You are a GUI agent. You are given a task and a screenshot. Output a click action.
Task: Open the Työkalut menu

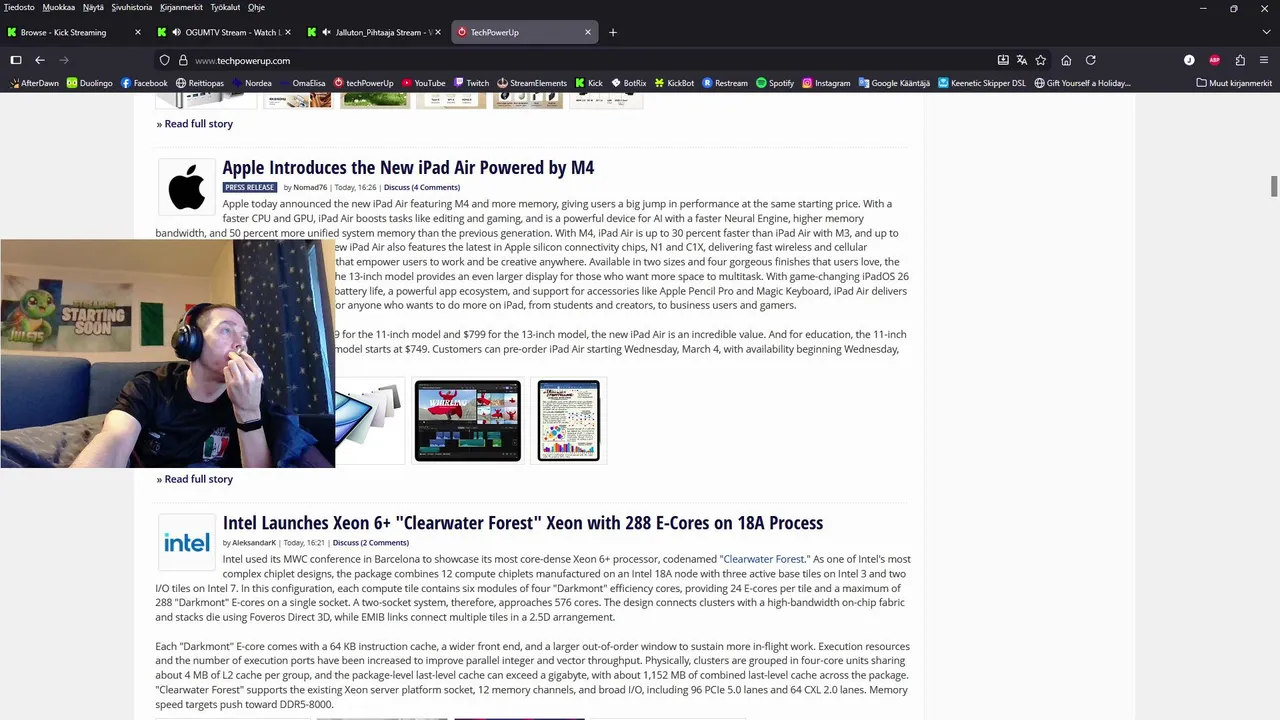(x=225, y=7)
